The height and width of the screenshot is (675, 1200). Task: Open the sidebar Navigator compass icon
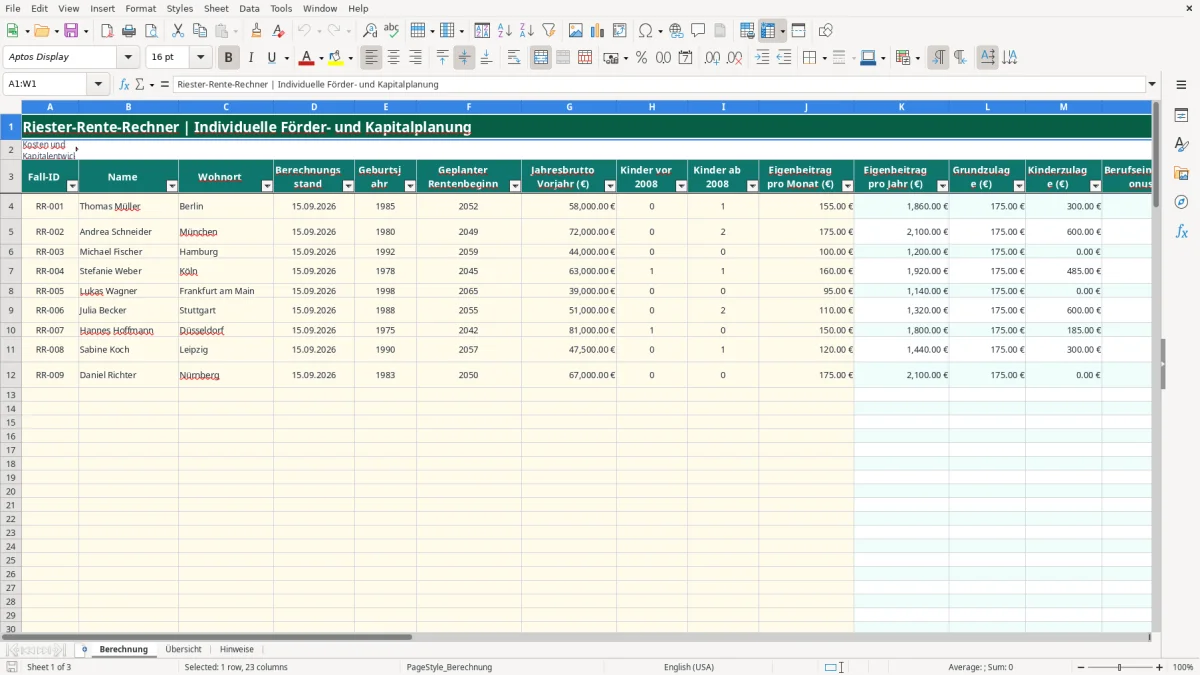pyautogui.click(x=1181, y=202)
